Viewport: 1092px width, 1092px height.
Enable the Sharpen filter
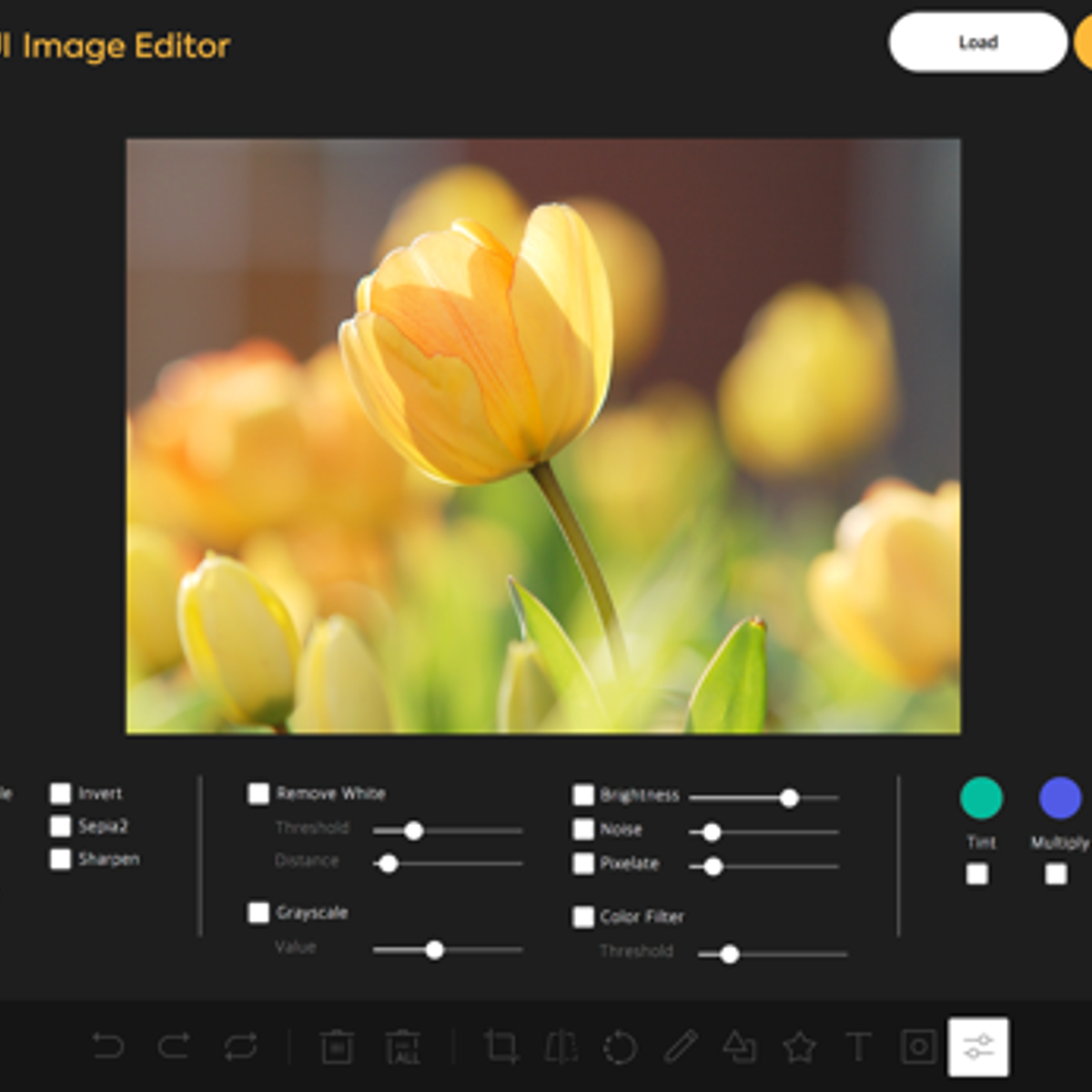(60, 858)
